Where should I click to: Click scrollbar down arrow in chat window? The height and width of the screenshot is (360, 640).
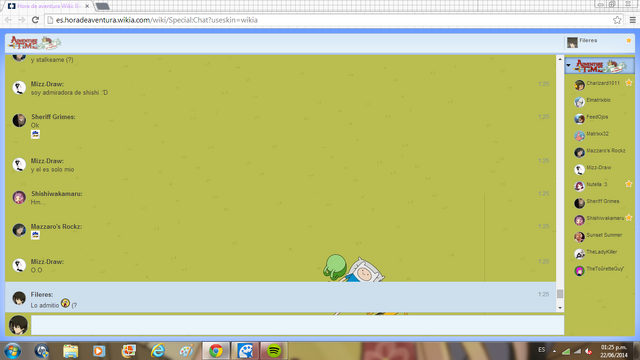560,308
